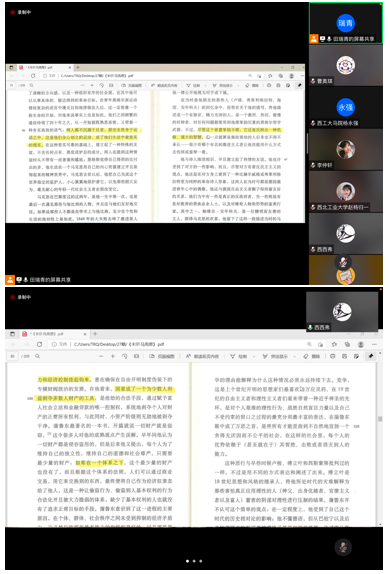390x574 pixels.
Task: Expand the 突出显示 highlight dropdown arrow in the lower toolbar
Action: 294,356
